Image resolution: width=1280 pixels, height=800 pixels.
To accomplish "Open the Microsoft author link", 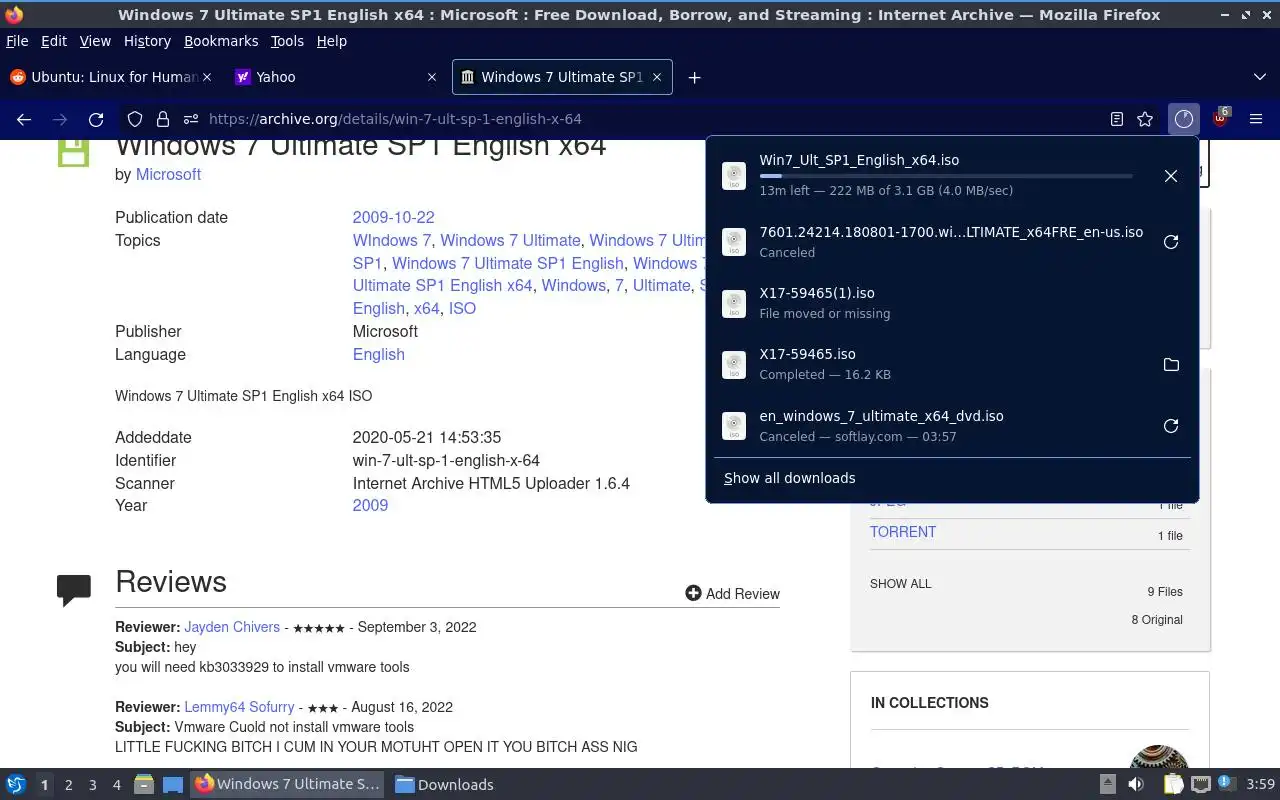I will click(x=168, y=174).
